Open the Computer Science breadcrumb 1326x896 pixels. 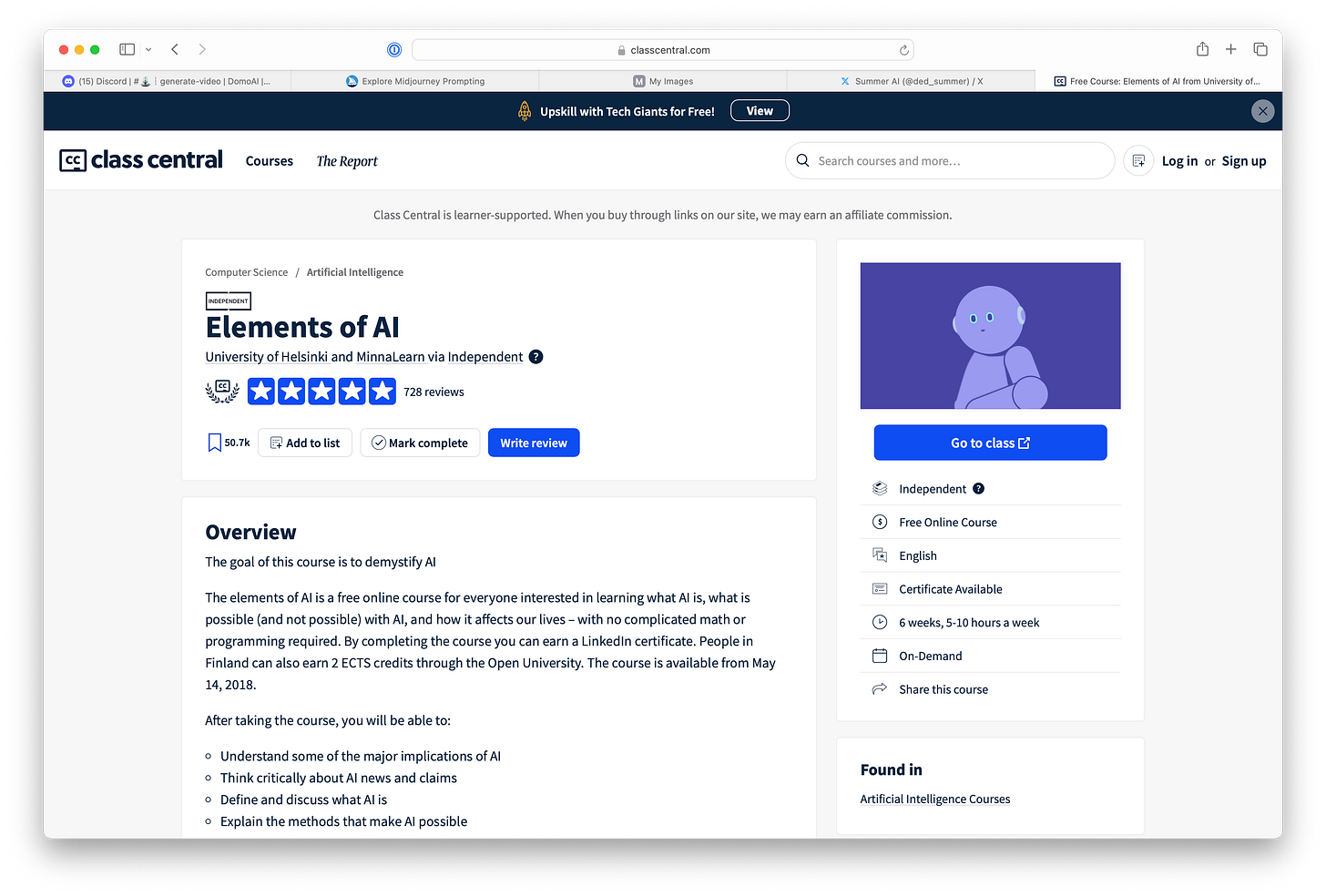(246, 272)
